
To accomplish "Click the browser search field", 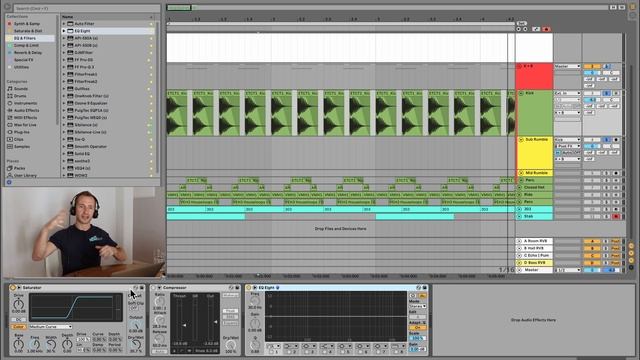I will click(x=87, y=8).
